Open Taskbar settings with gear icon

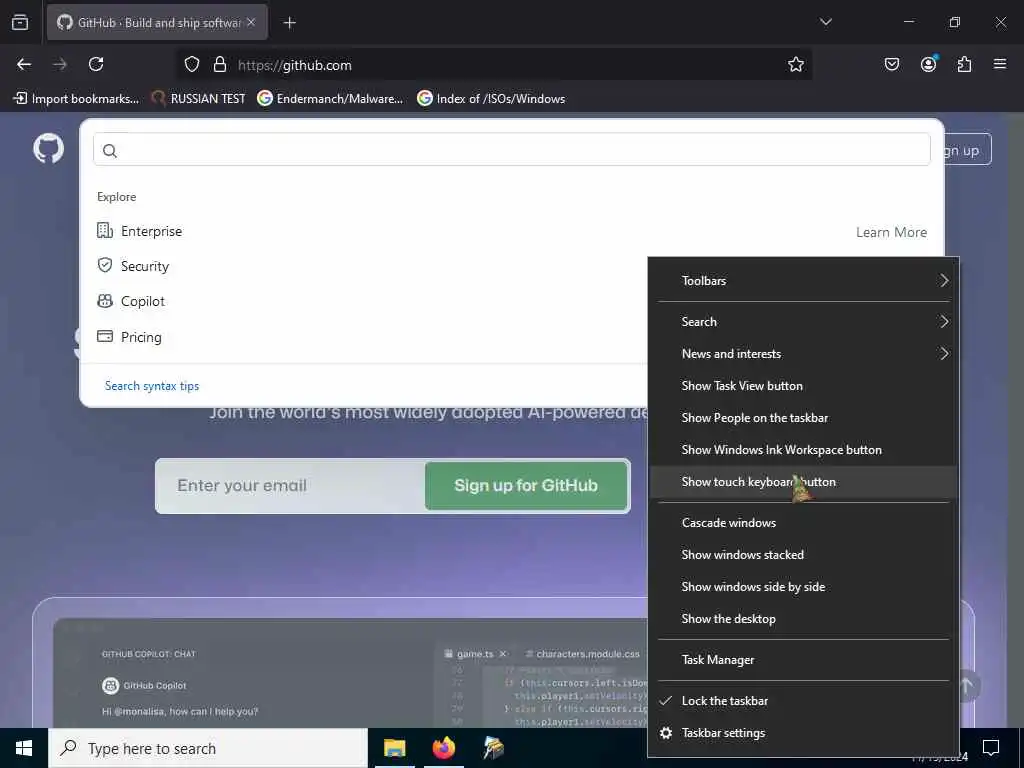pyautogui.click(x=804, y=733)
